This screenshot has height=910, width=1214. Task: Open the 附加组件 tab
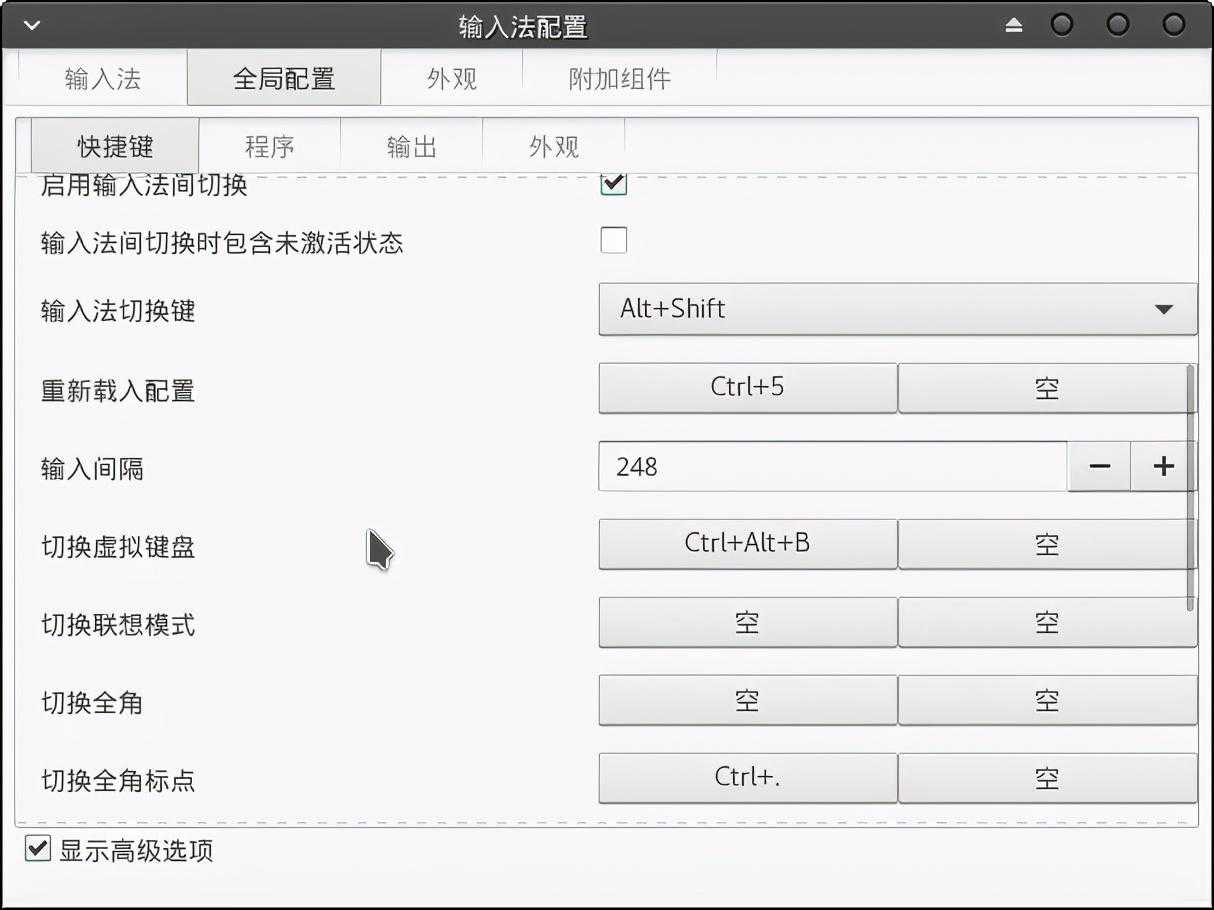pyautogui.click(x=619, y=79)
